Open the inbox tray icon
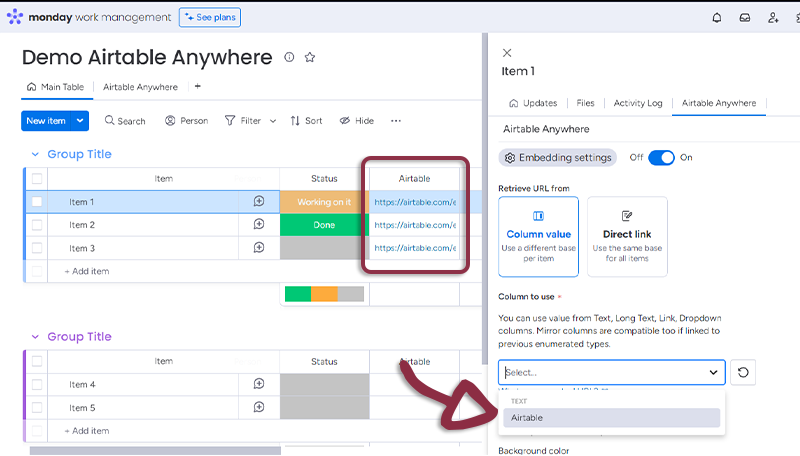This screenshot has height=456, width=800. point(745,18)
